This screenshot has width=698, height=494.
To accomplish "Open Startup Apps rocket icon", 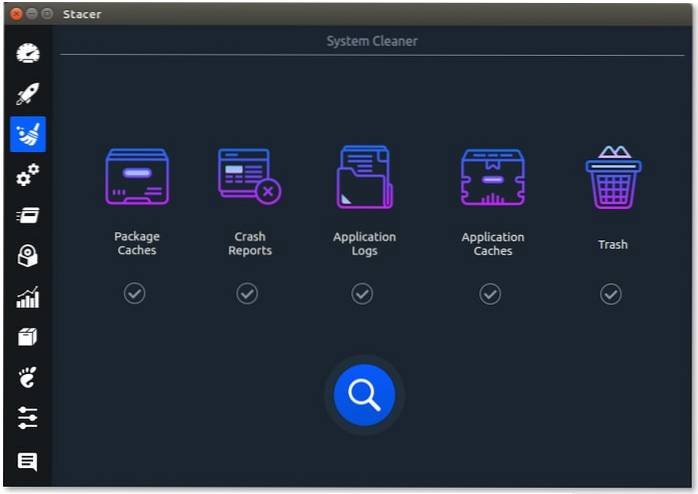I will 28,94.
